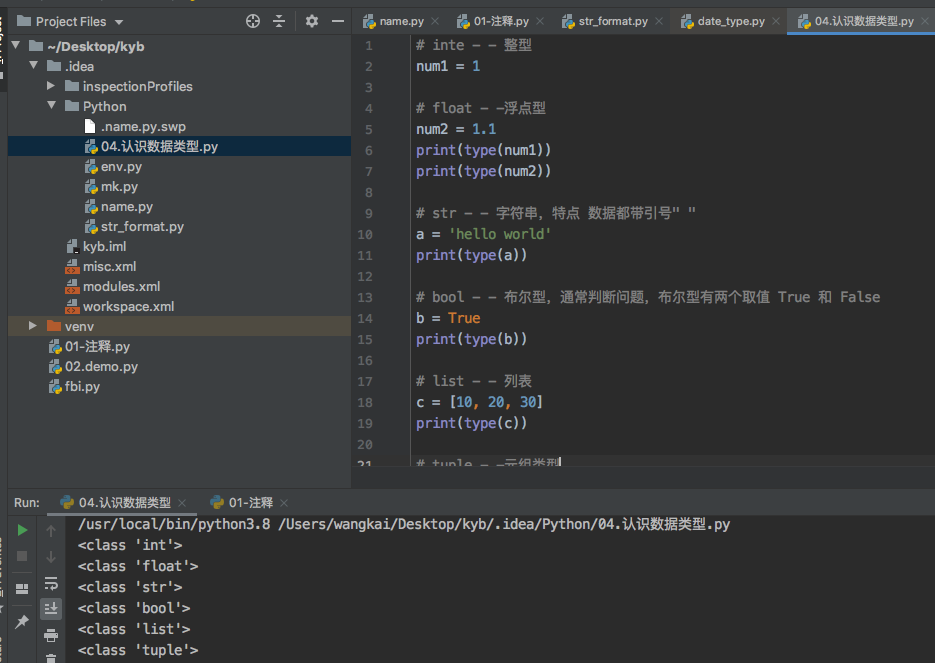
Task: Select kyb.iml file
Action: coord(96,246)
